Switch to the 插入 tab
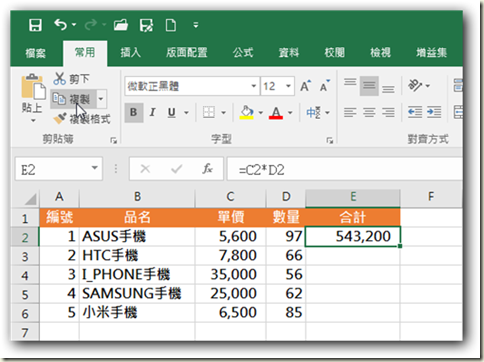Image resolution: width=484 pixels, height=362 pixels. pos(130,52)
